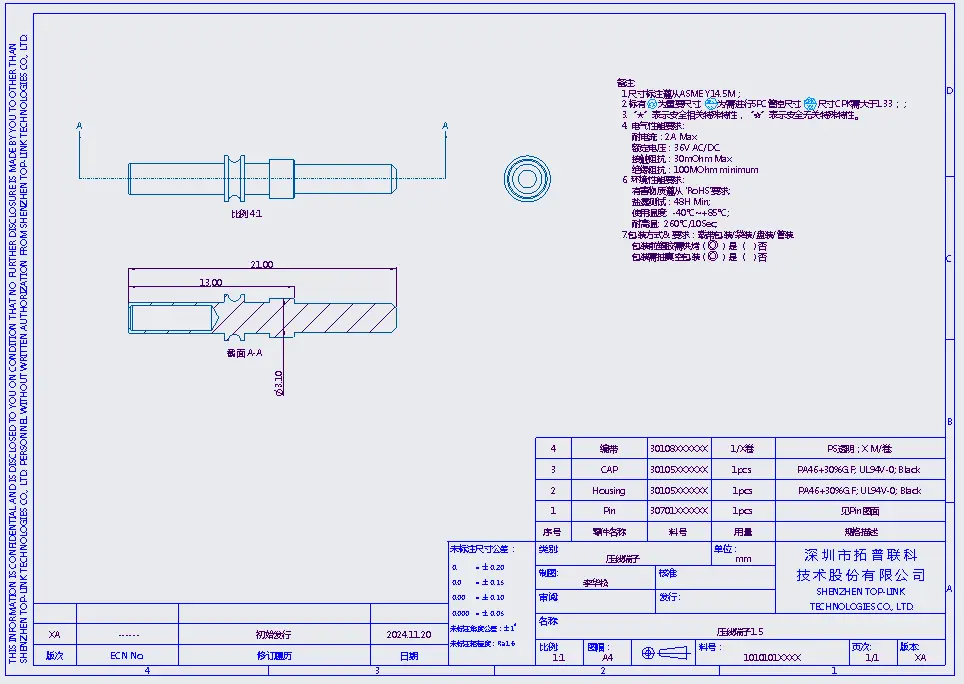Select the right section arrow labeled A

(445, 127)
